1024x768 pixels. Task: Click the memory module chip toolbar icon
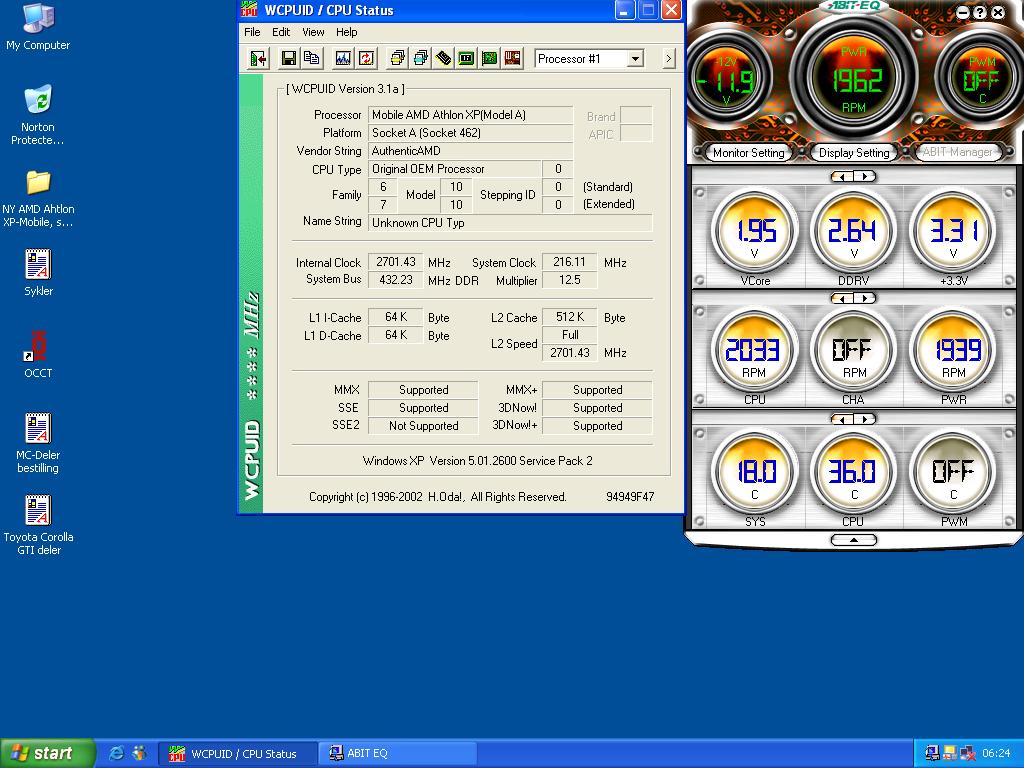tap(443, 59)
